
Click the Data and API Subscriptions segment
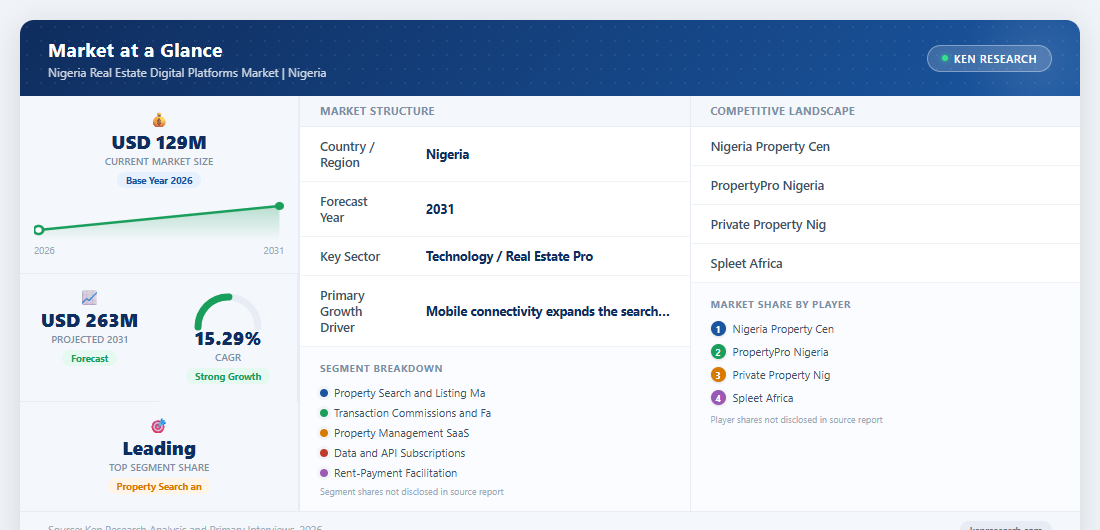[400, 453]
